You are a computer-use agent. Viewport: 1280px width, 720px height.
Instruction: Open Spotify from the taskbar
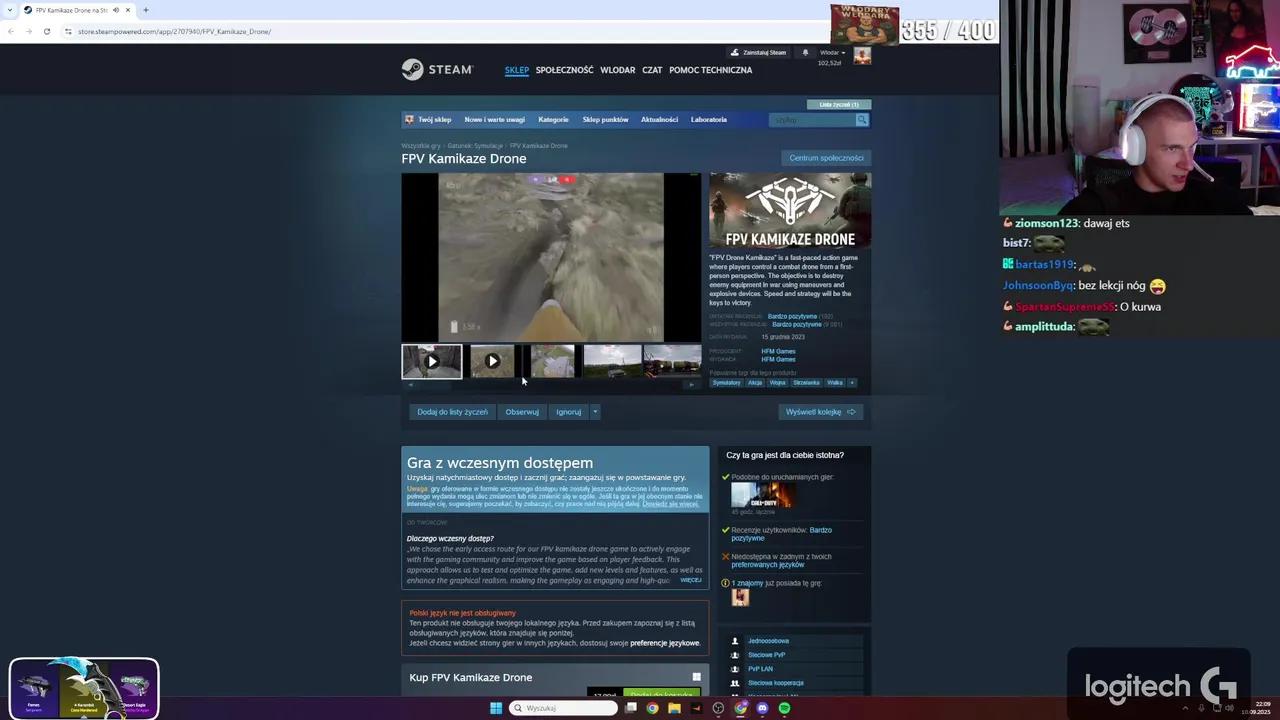point(784,708)
